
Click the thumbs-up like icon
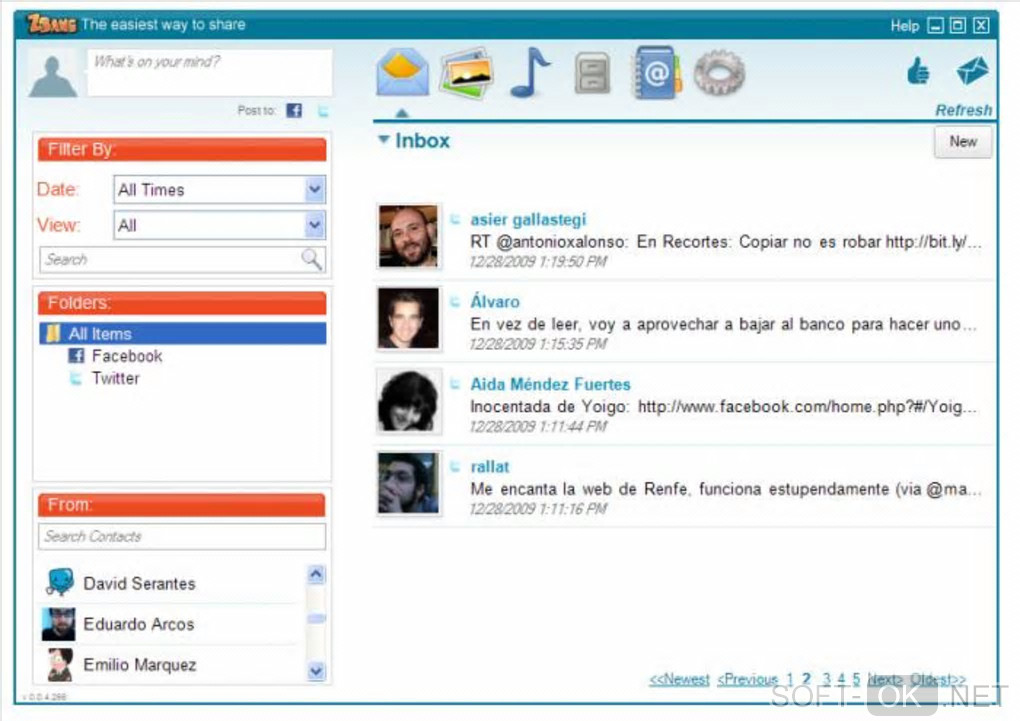click(918, 70)
